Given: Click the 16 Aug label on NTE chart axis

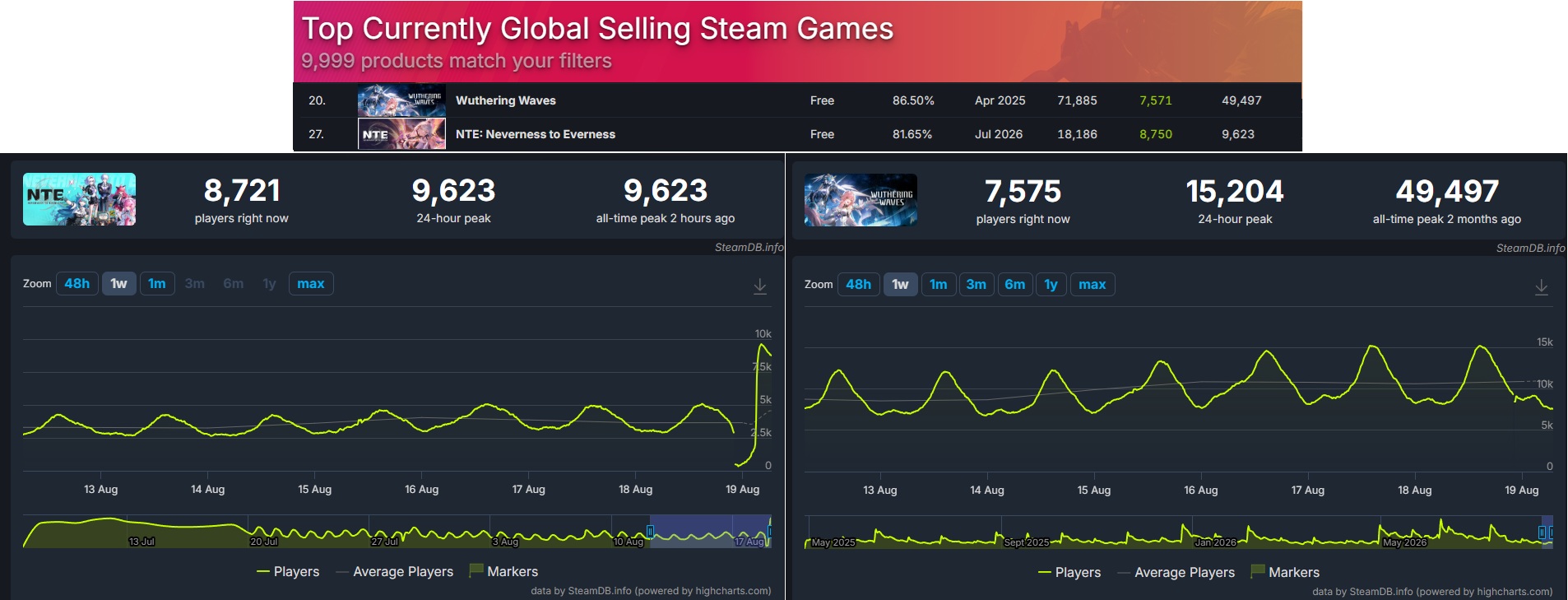Looking at the screenshot, I should pyautogui.click(x=421, y=489).
